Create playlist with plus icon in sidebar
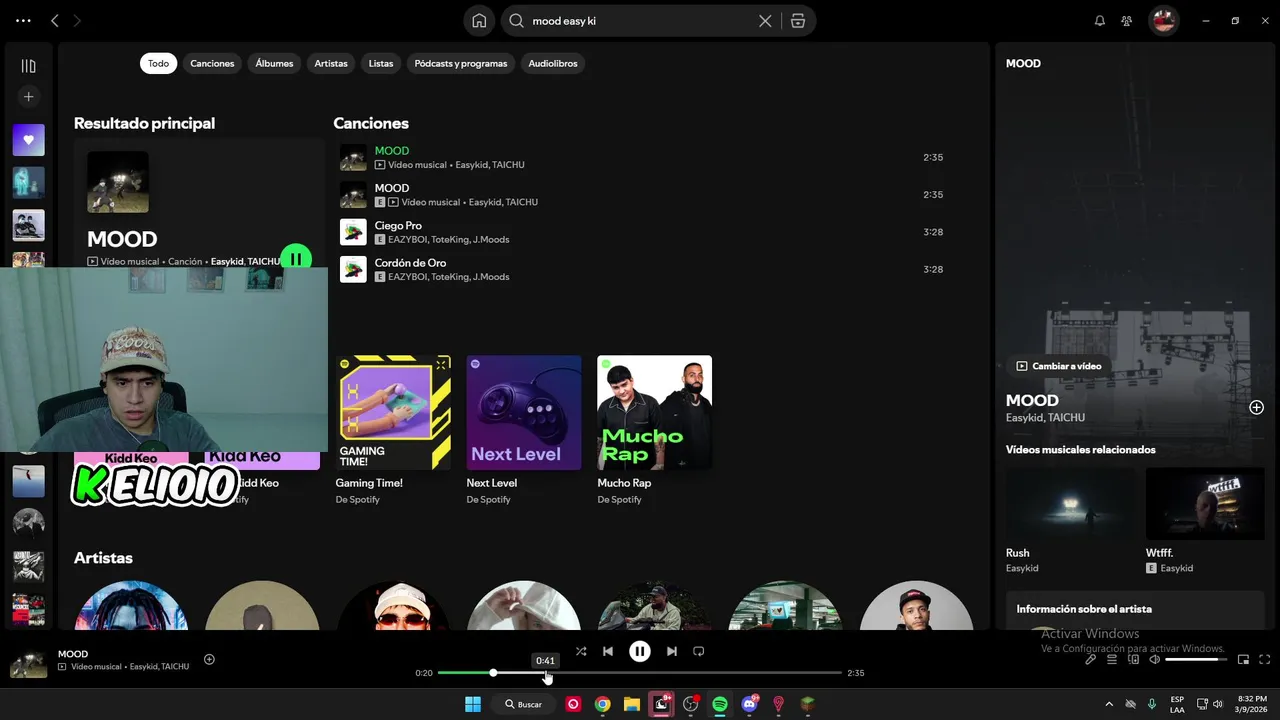The image size is (1280, 720). 28,97
